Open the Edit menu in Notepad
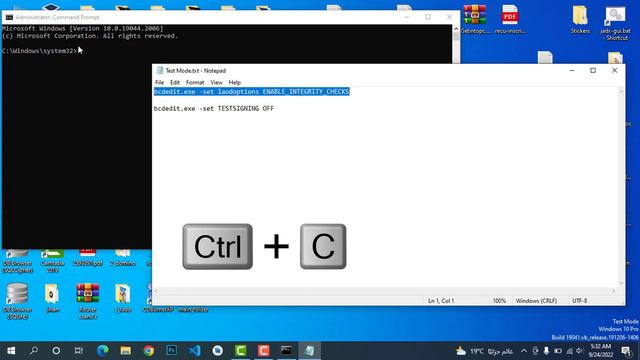 tap(175, 82)
